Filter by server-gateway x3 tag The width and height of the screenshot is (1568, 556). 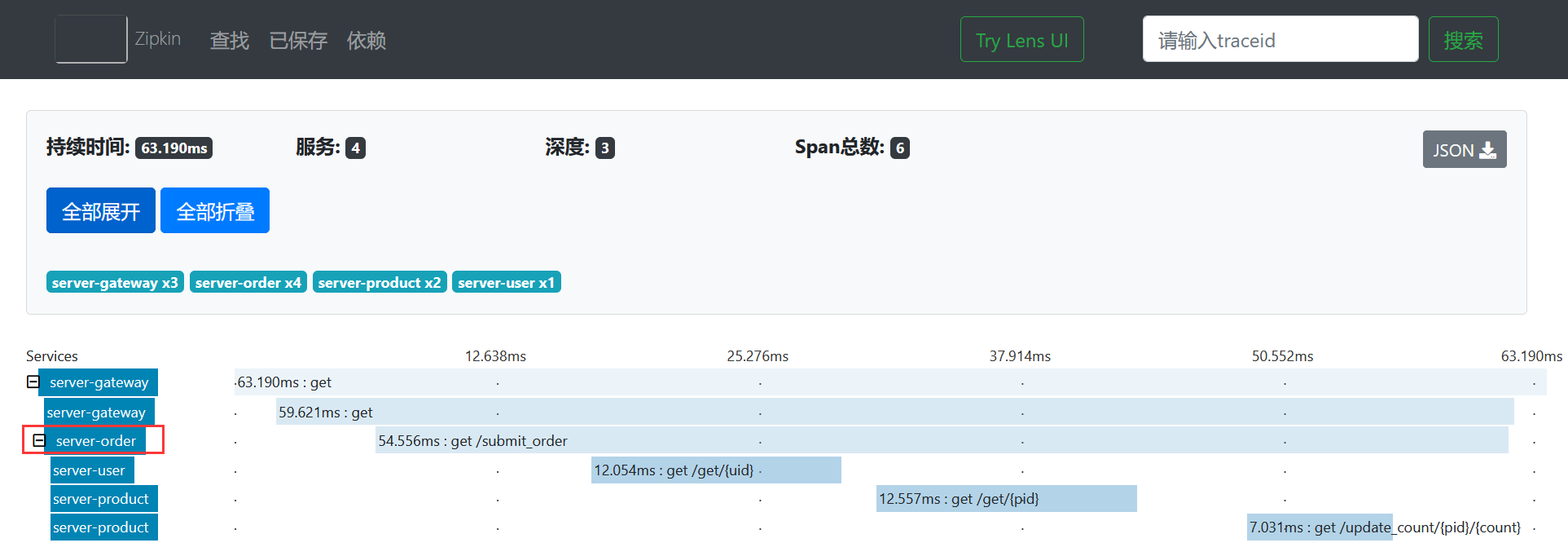click(115, 282)
